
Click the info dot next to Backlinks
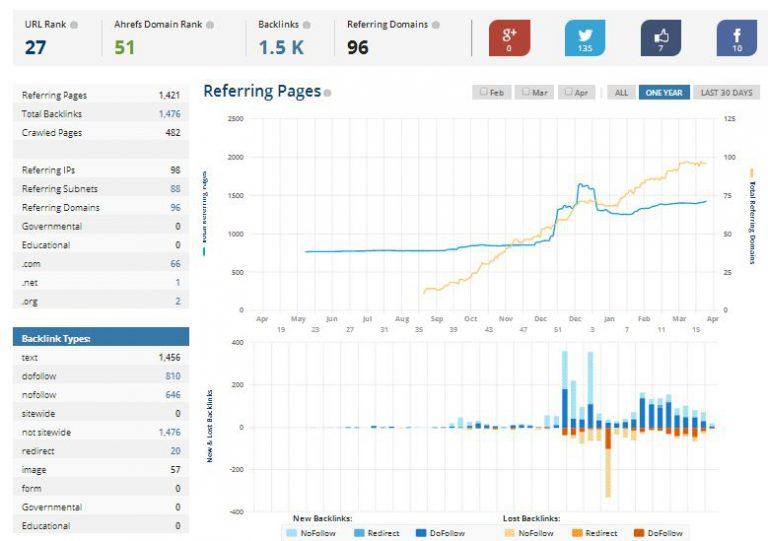pyautogui.click(x=307, y=24)
